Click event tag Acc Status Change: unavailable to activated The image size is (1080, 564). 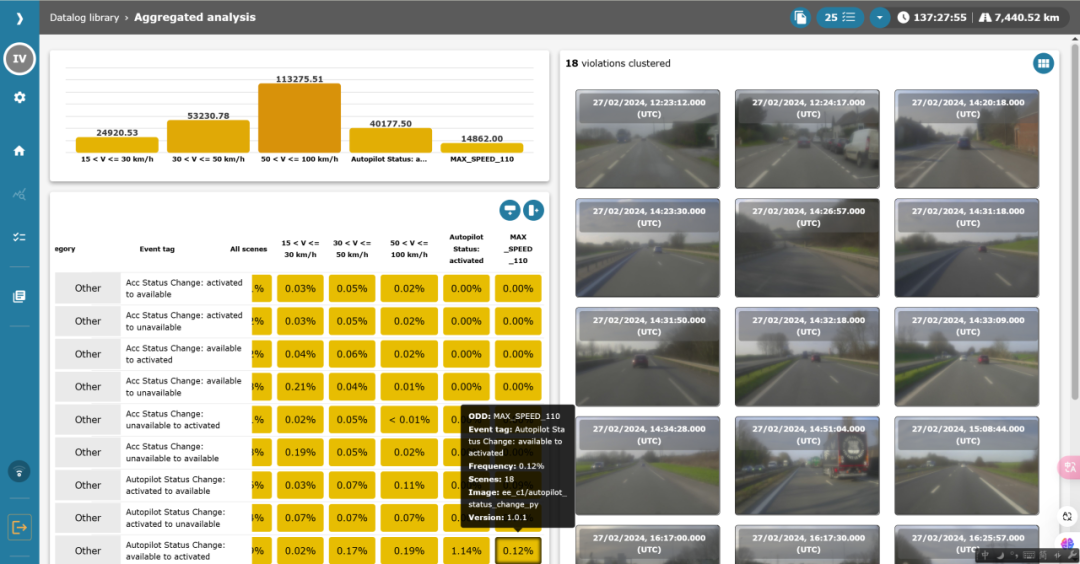[173, 419]
